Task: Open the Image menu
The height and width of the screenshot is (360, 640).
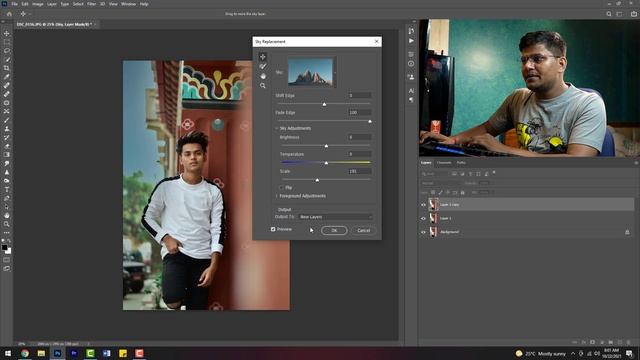Action: point(38,4)
